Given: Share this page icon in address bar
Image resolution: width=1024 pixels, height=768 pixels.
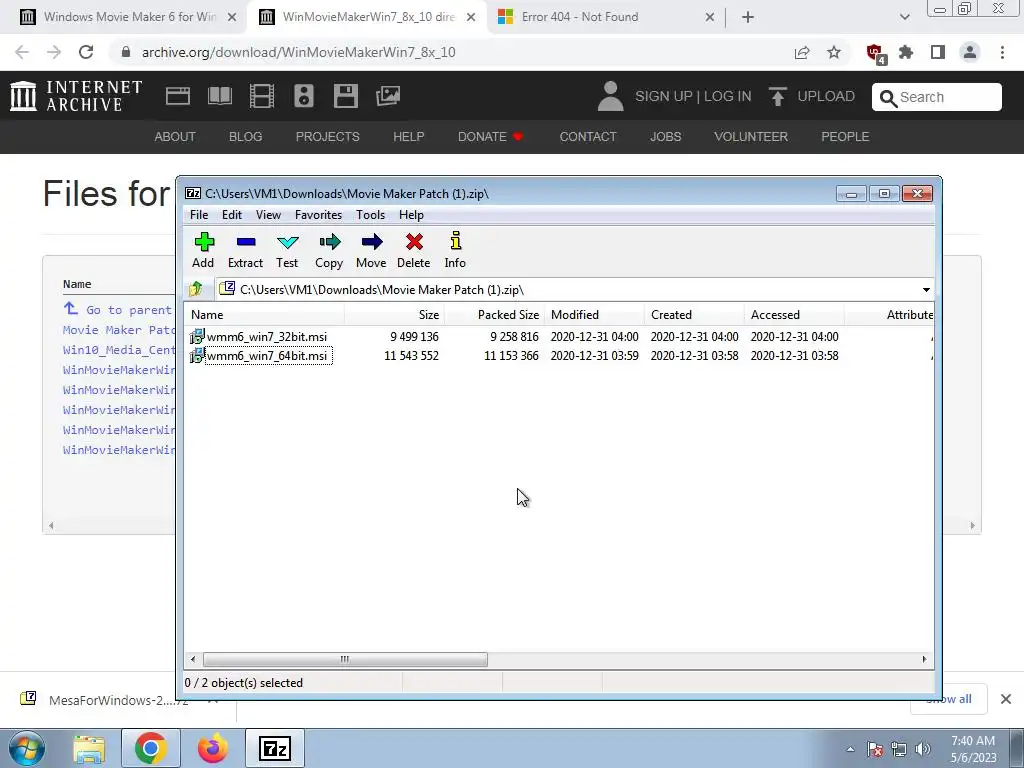Looking at the screenshot, I should (802, 52).
